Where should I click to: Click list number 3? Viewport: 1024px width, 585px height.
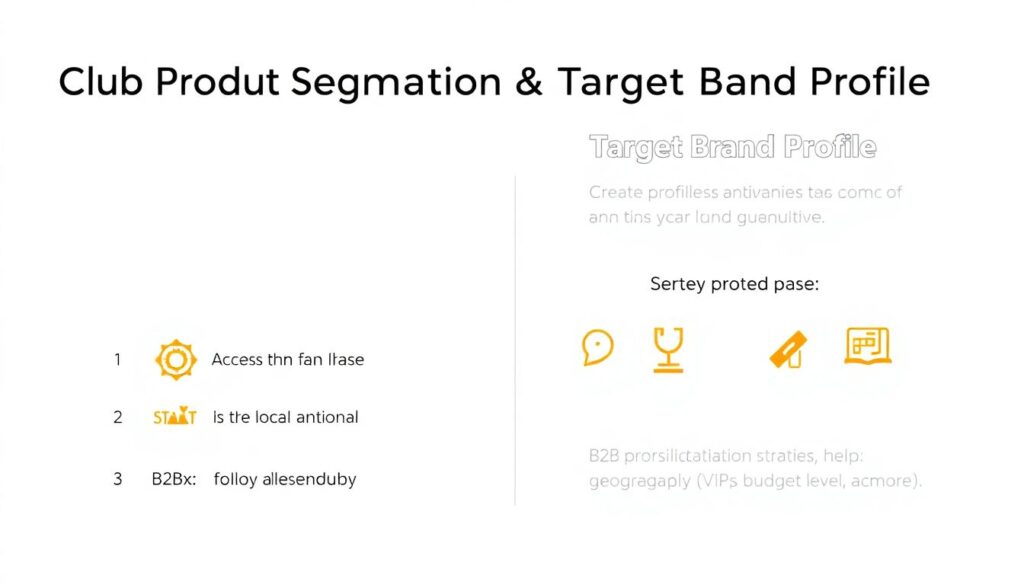(x=117, y=479)
